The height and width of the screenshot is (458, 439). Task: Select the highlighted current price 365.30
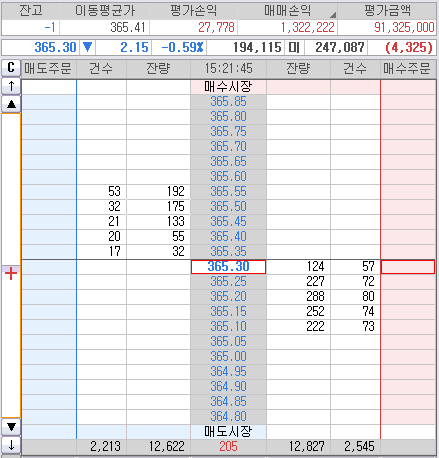point(228,267)
